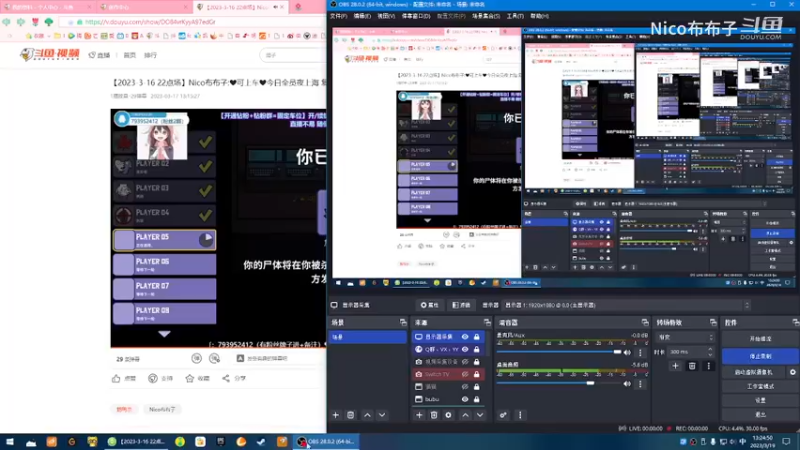
Task: Show the 视频采集设备 source
Action: [465, 362]
